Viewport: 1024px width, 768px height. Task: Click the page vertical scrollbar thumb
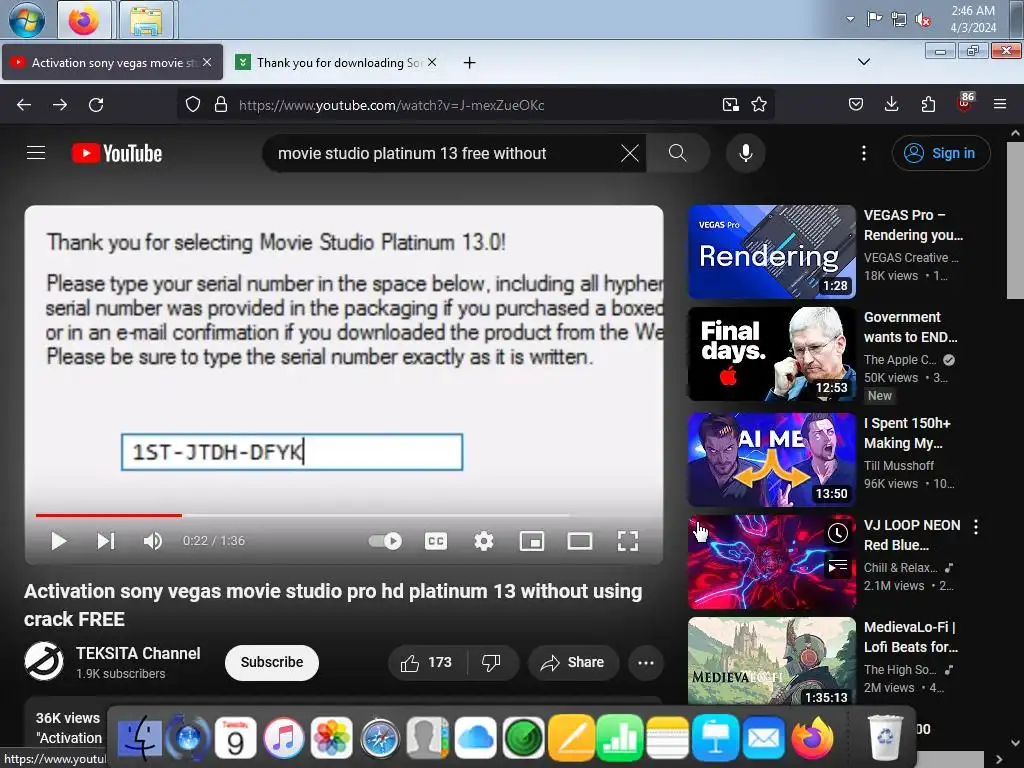coord(1015,219)
